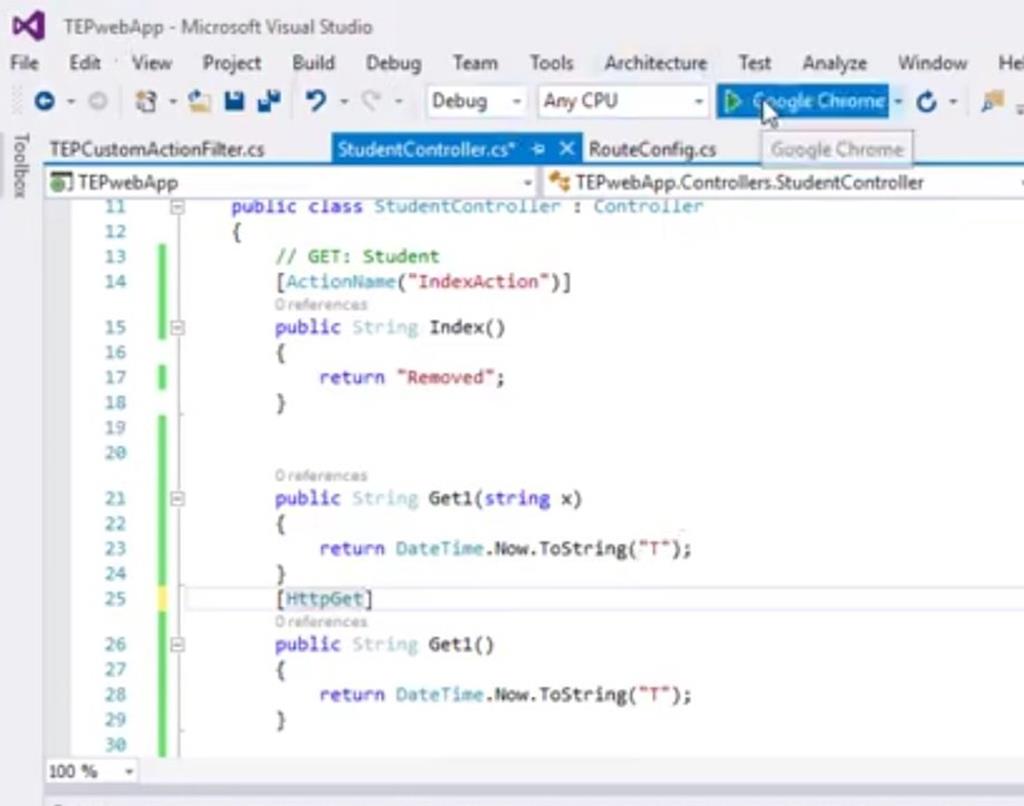Collapse the Index method outline
The width and height of the screenshot is (1024, 806).
(x=180, y=326)
